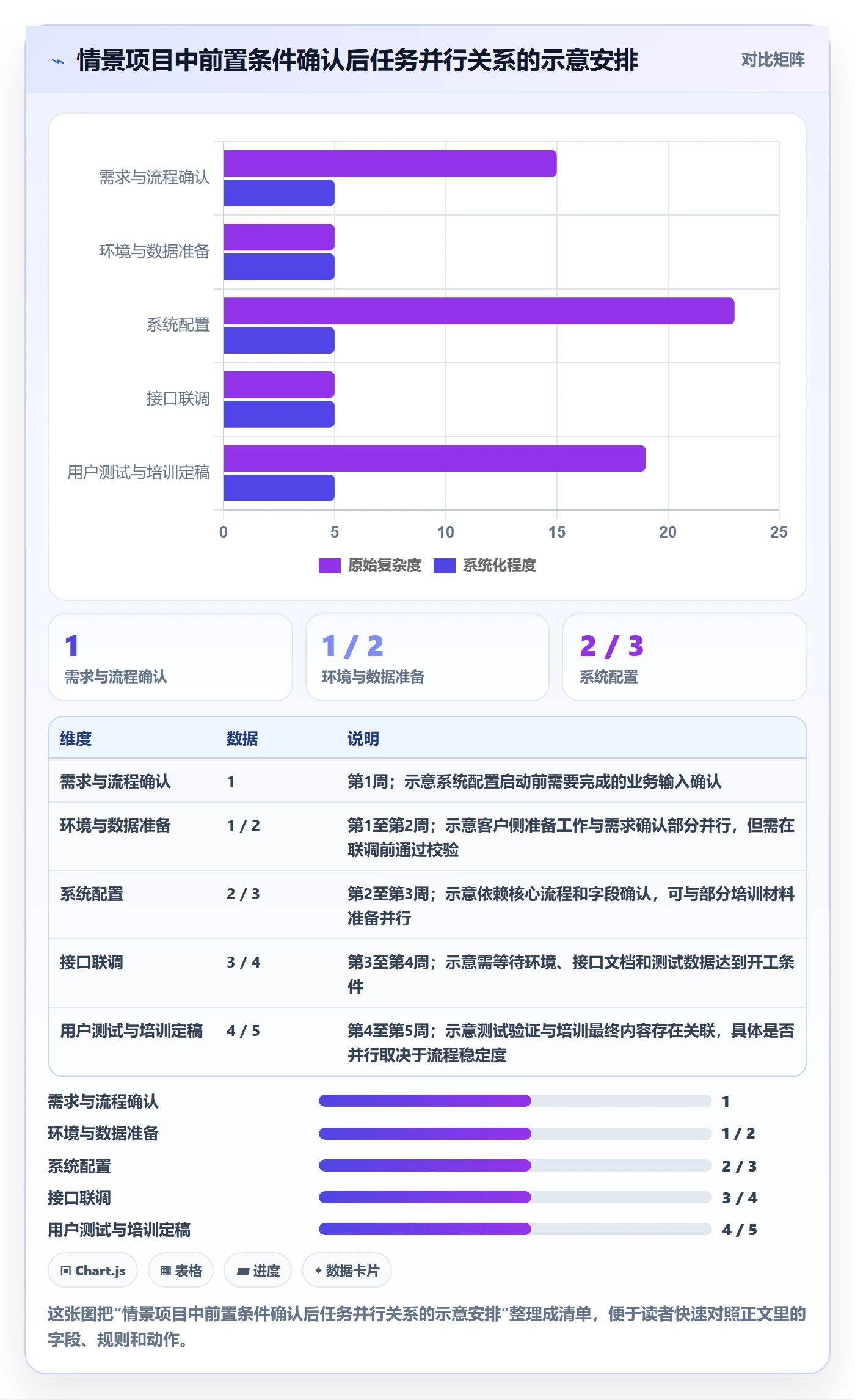Viewport: 855px width, 1400px height.
Task: Click the progress bar for 接口联调
Action: [x=515, y=1197]
